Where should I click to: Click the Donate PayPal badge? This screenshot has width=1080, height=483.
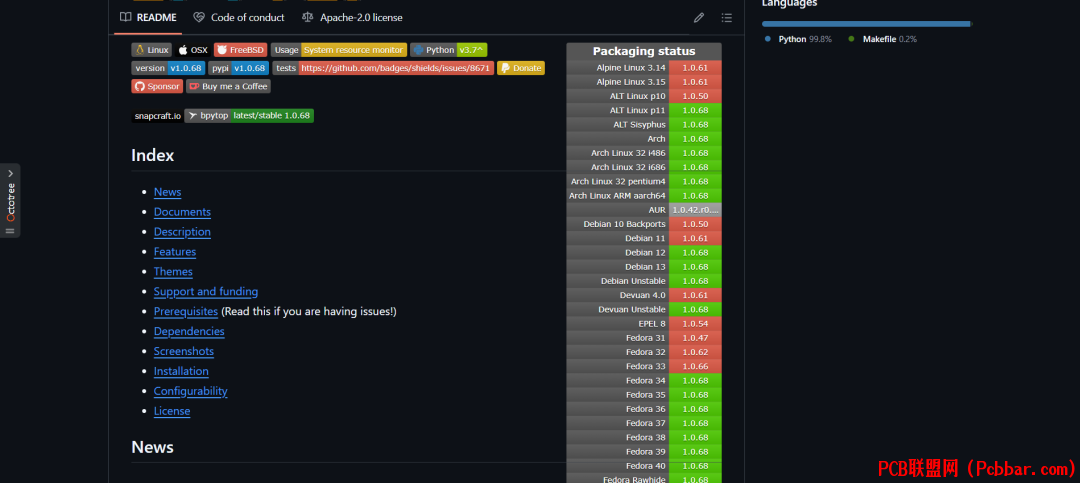[x=521, y=68]
